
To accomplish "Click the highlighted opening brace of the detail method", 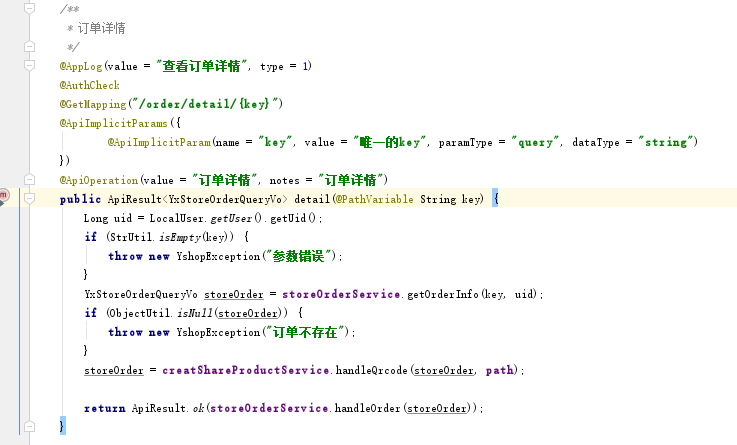I will tap(495, 198).
